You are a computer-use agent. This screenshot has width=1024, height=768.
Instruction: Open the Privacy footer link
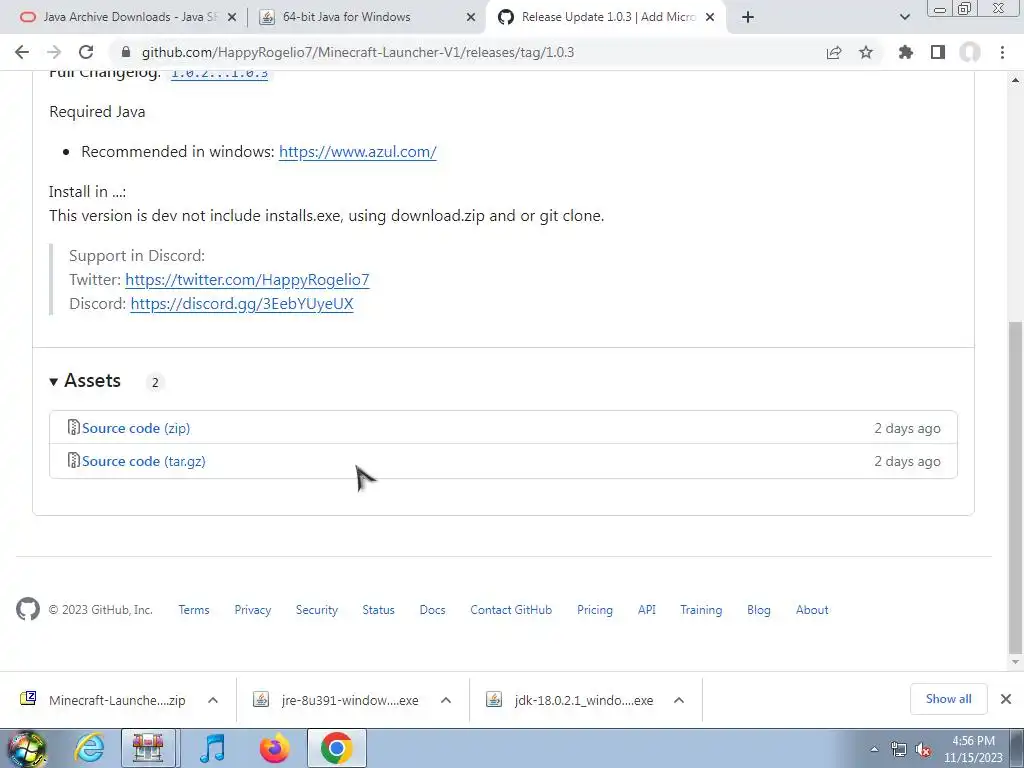click(253, 610)
